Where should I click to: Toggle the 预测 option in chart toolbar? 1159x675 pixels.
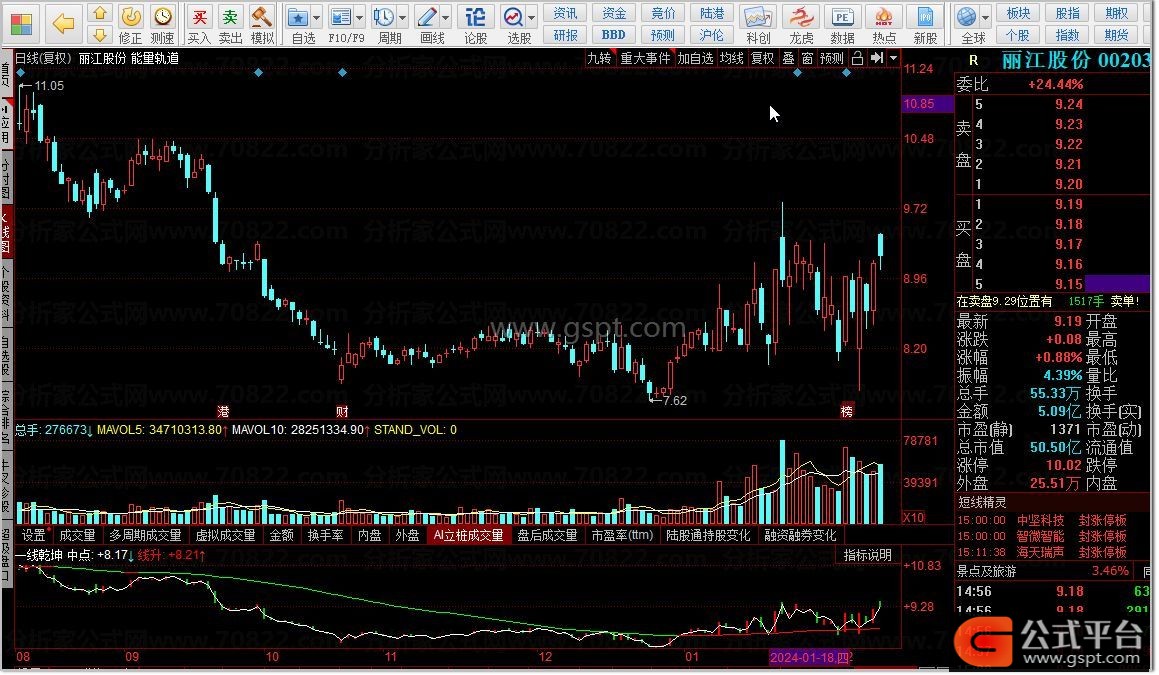point(832,58)
